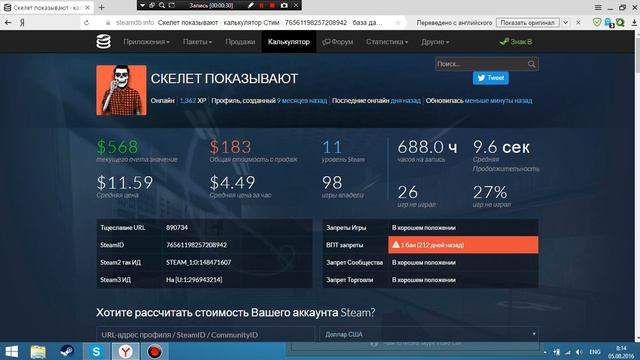This screenshot has height=360, width=640.
Task: Click the vanity URL value 890734
Action: click(177, 227)
